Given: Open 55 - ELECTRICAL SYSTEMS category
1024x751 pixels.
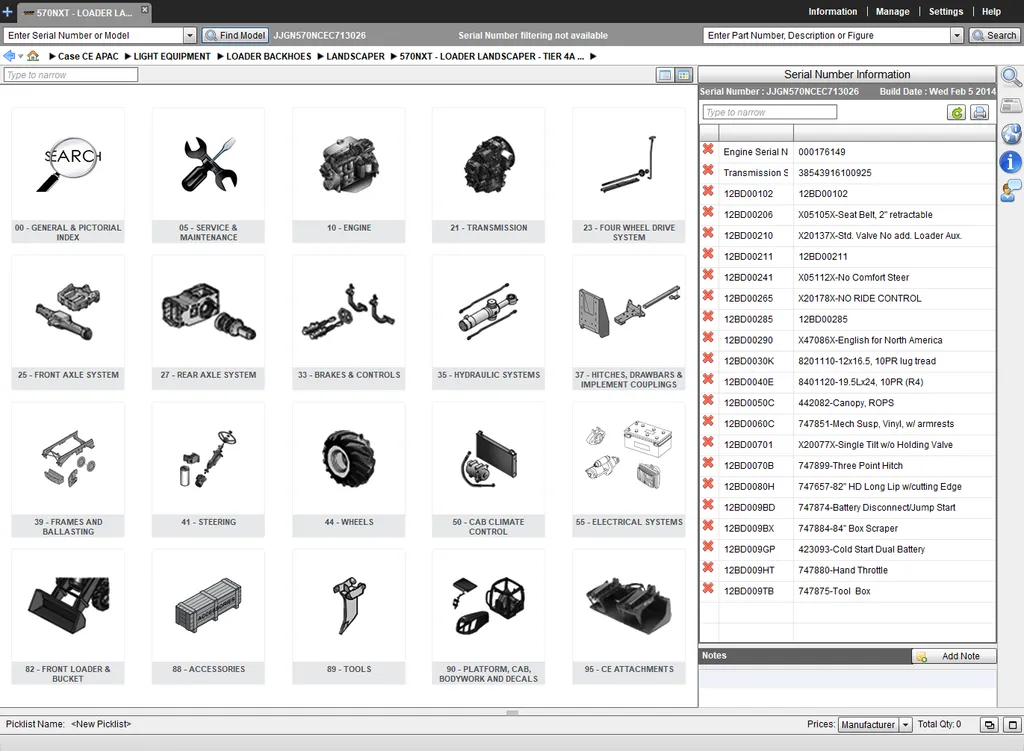Looking at the screenshot, I should 629,470.
